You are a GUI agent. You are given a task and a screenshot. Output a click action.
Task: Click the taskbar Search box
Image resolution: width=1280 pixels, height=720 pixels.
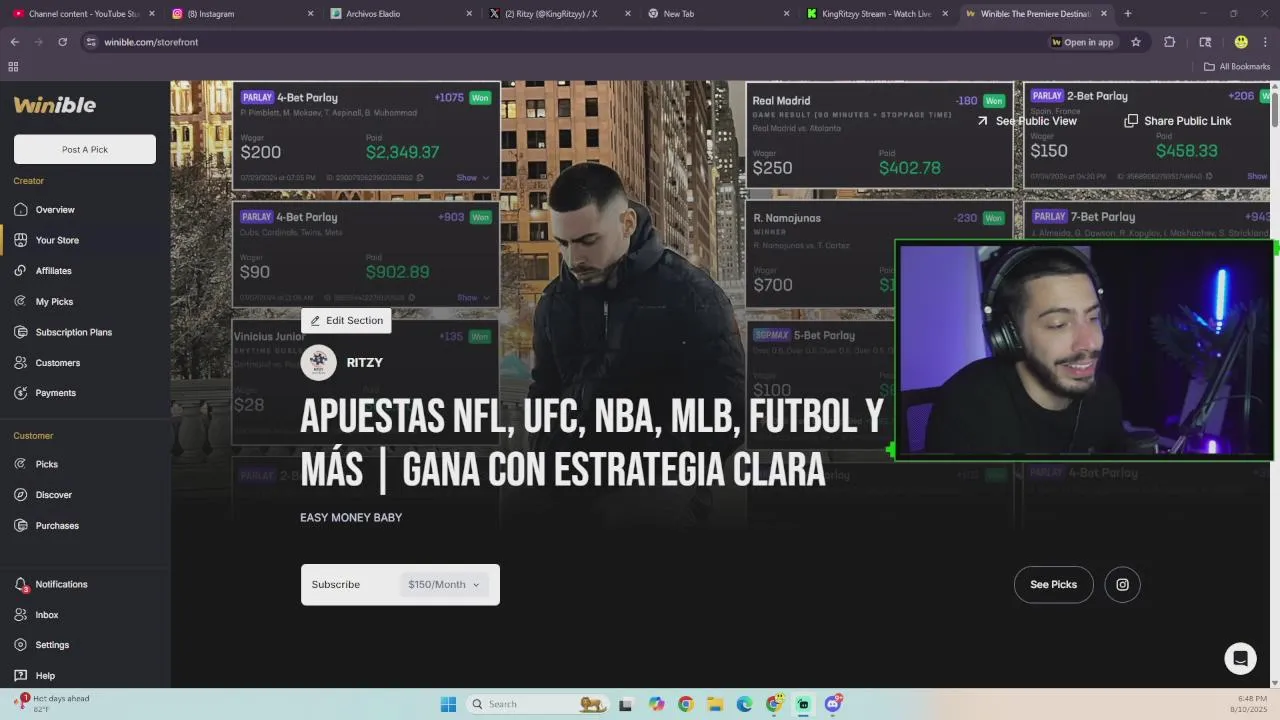point(537,704)
